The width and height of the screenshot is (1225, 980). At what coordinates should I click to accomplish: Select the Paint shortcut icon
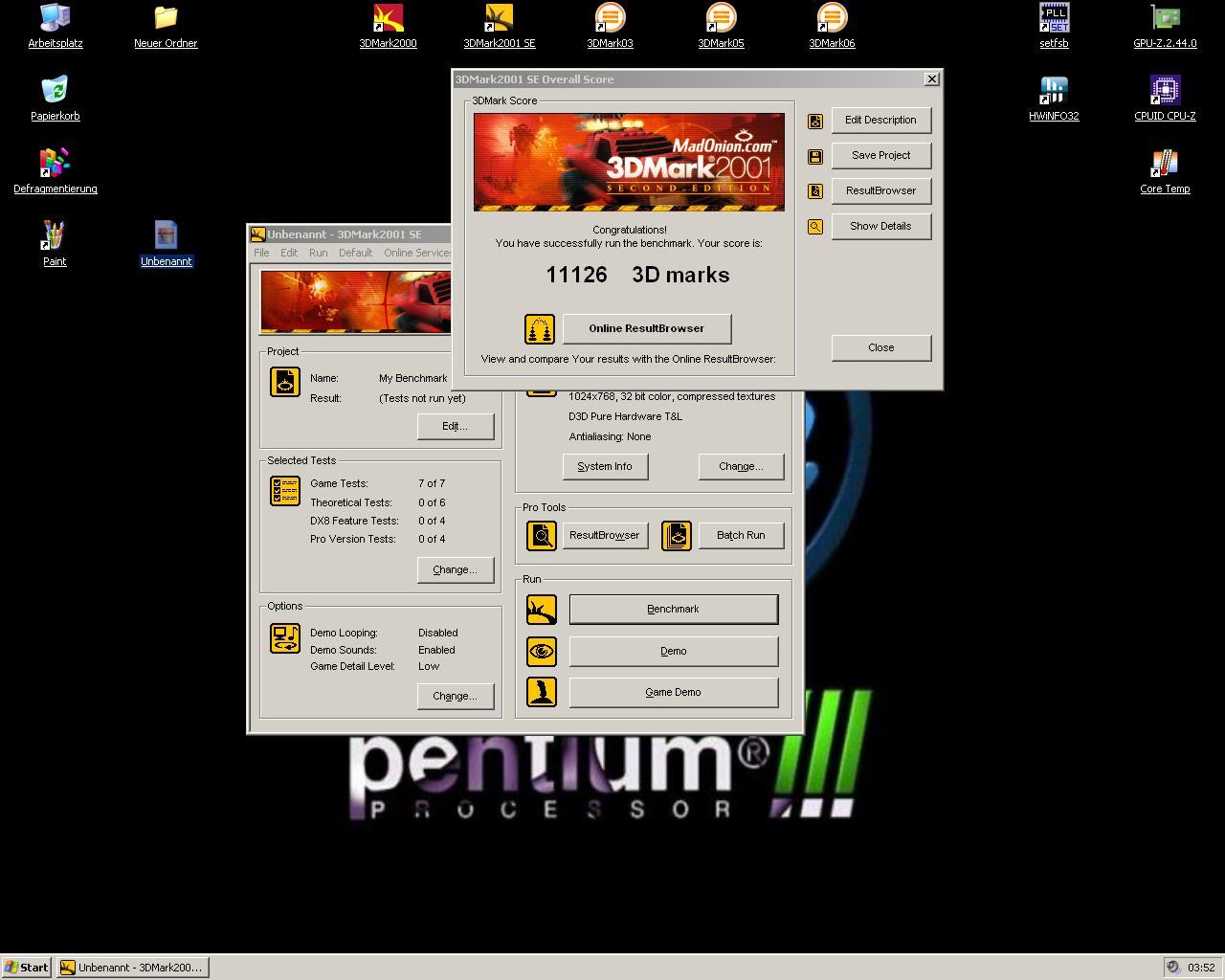55,244
